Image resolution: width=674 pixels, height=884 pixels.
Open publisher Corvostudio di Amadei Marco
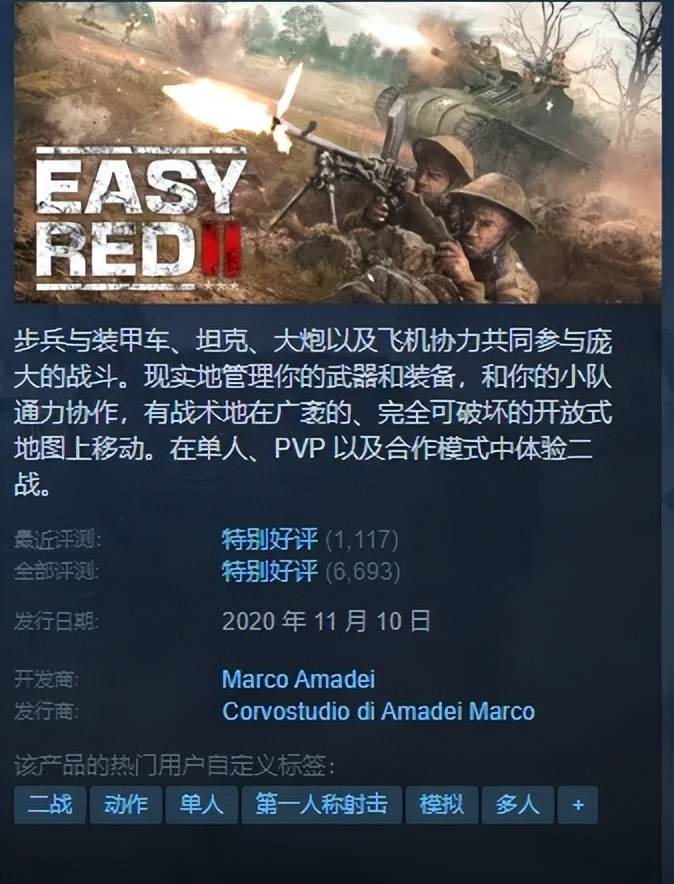click(378, 711)
